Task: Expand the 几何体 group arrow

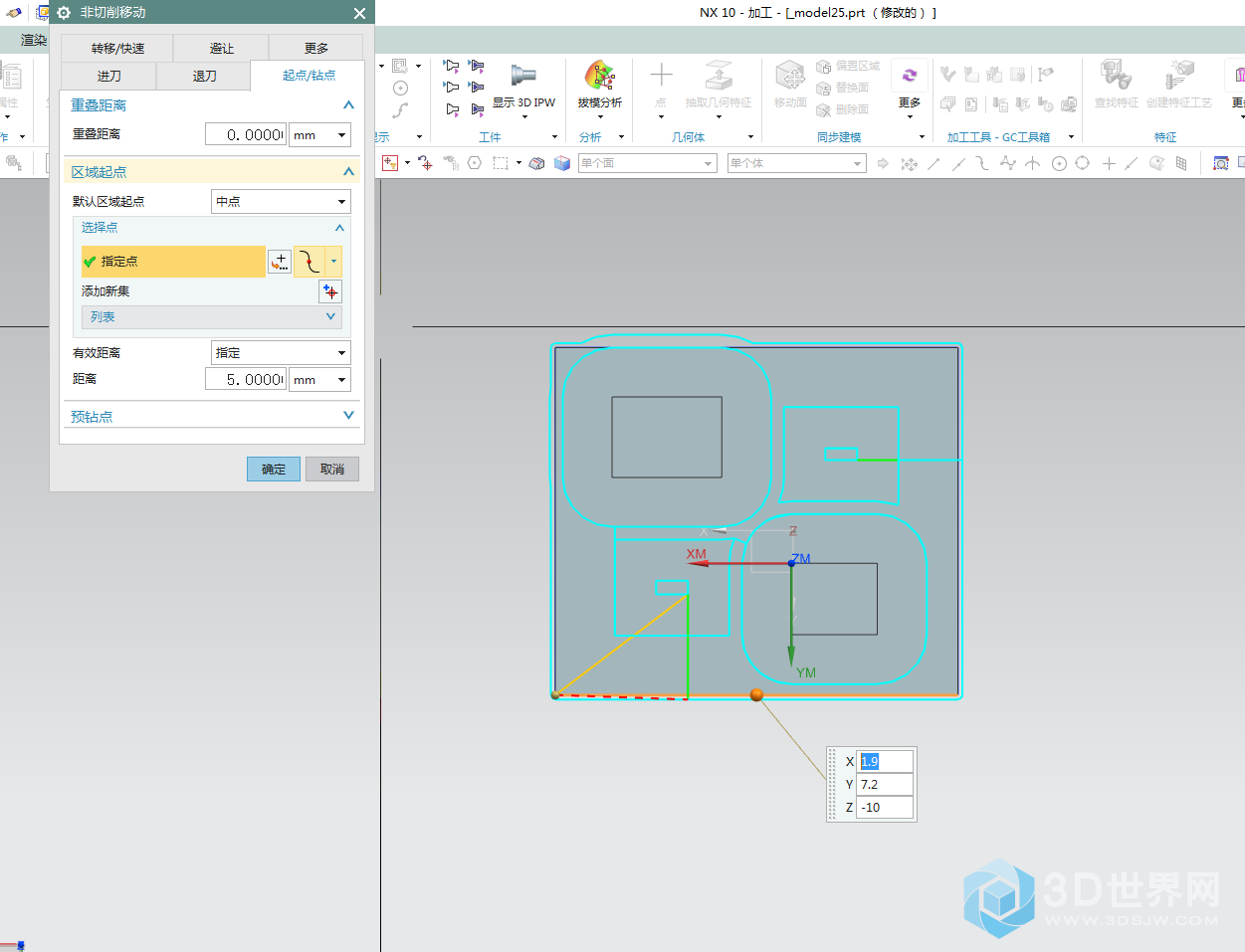Action: pos(751,137)
